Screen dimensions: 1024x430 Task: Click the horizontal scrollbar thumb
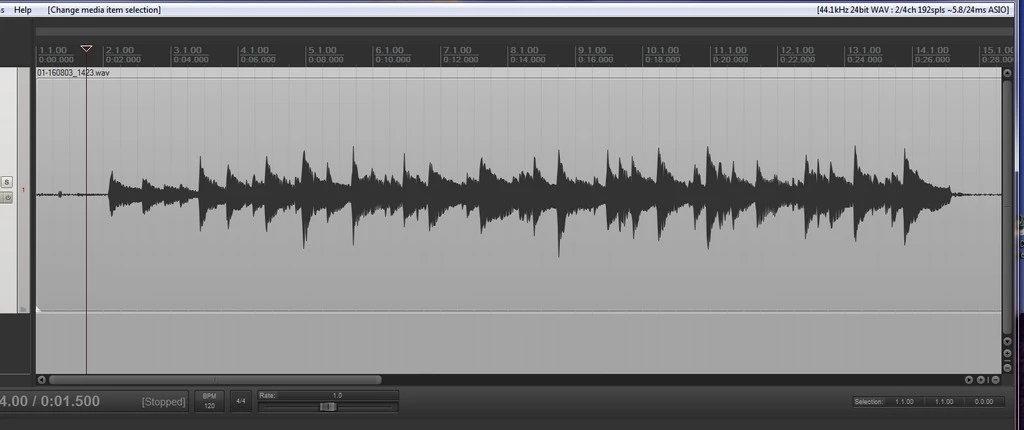[x=215, y=380]
